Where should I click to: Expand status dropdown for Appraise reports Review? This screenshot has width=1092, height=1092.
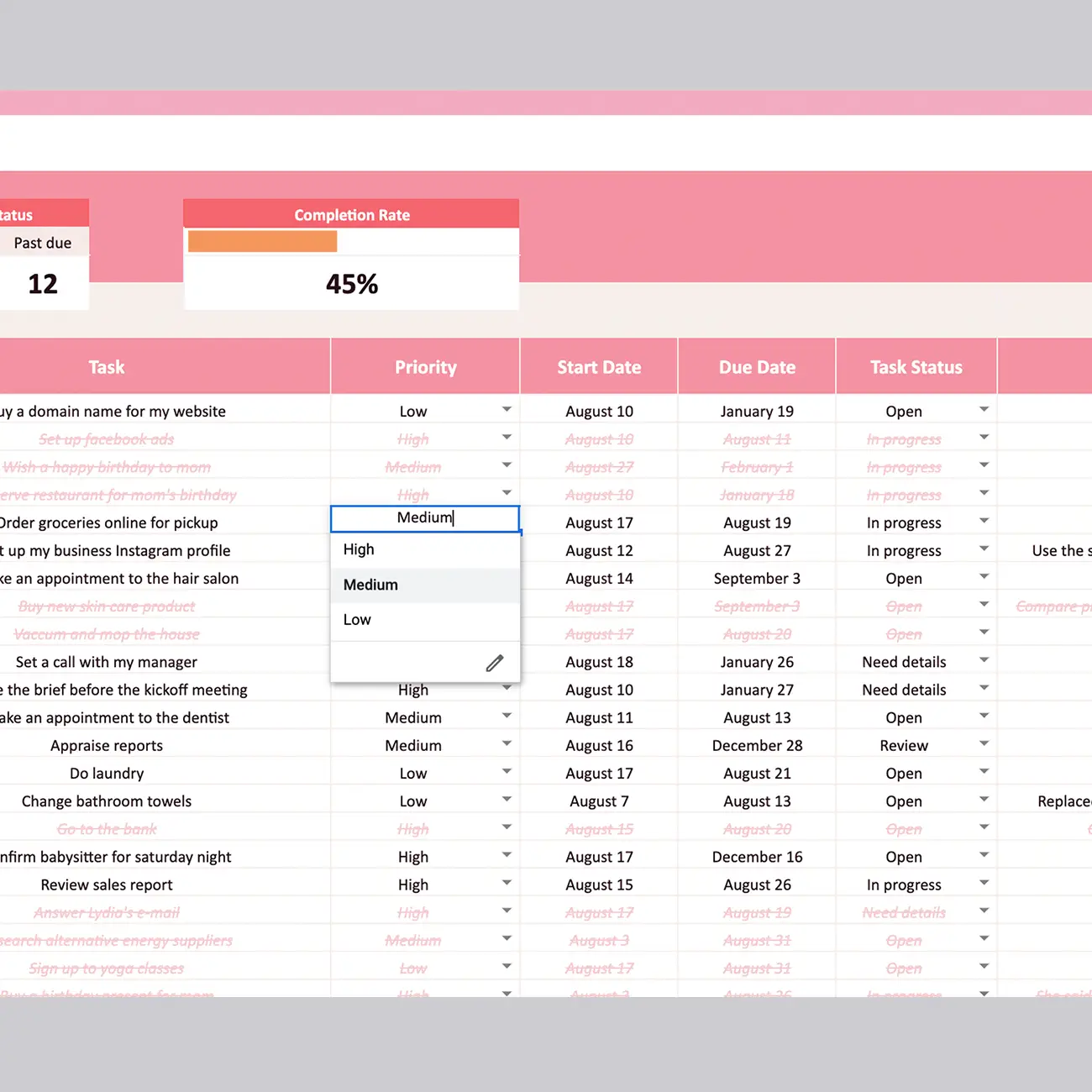984,743
